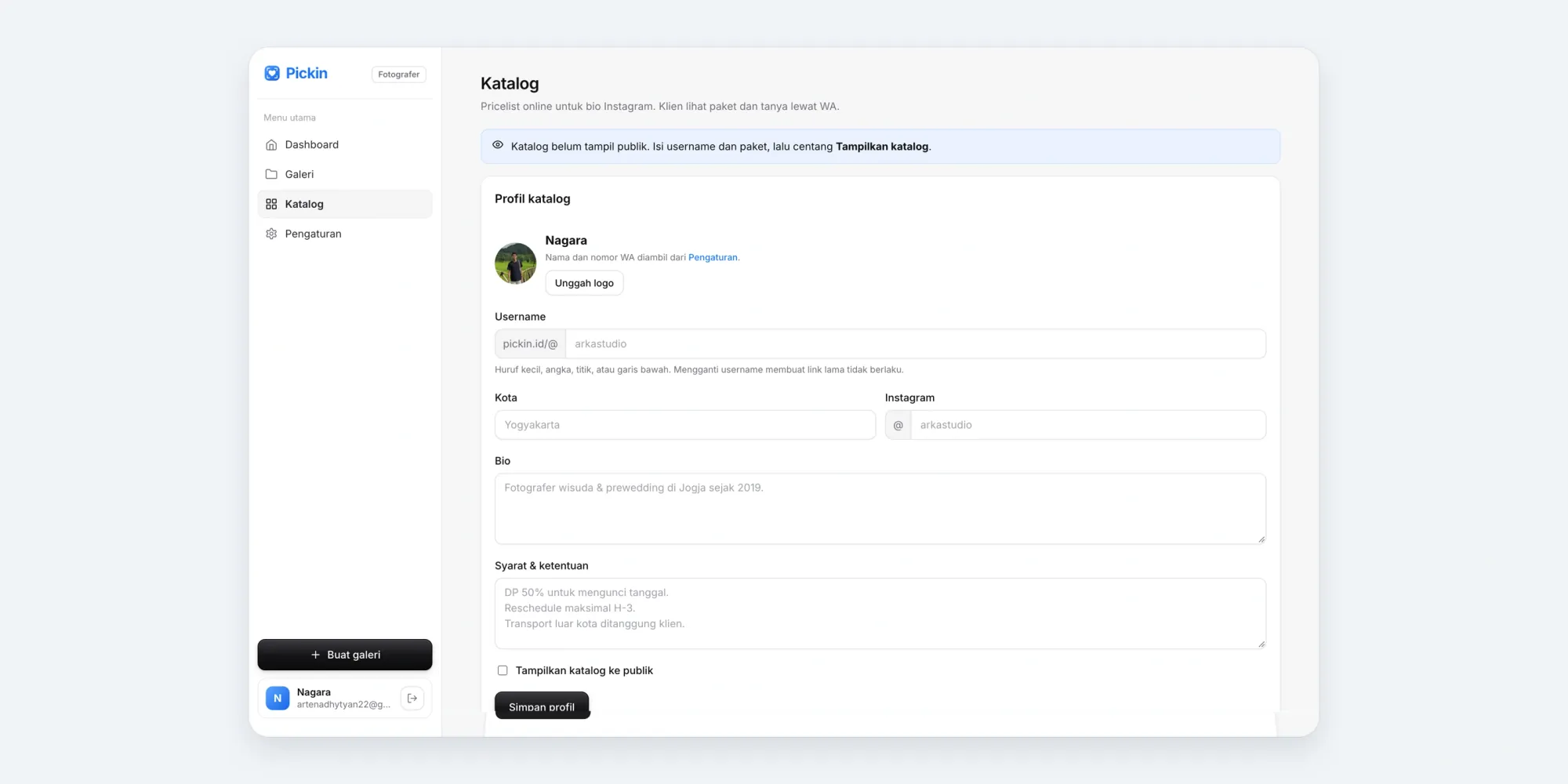Click the Katalog page heading
The height and width of the screenshot is (784, 1568).
coord(510,83)
